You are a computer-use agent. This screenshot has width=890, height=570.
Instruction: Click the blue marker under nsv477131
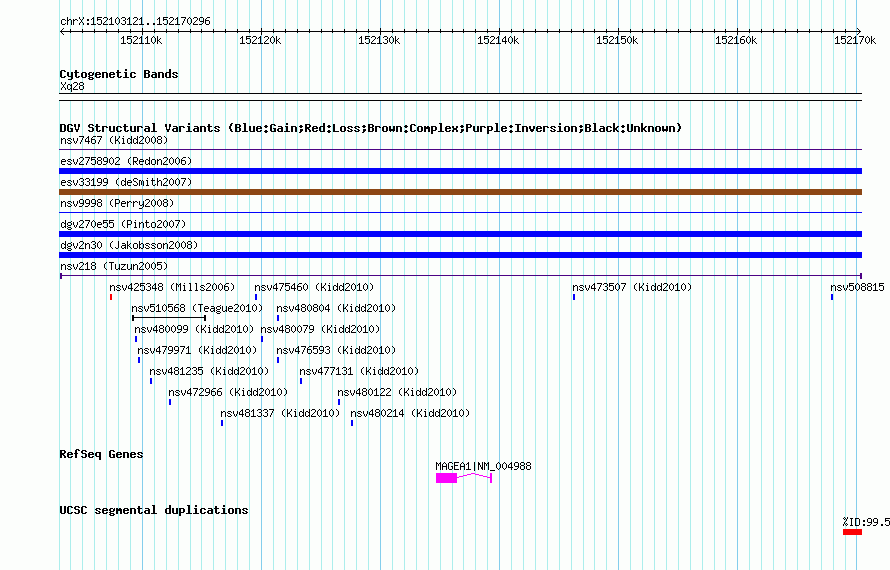[301, 381]
